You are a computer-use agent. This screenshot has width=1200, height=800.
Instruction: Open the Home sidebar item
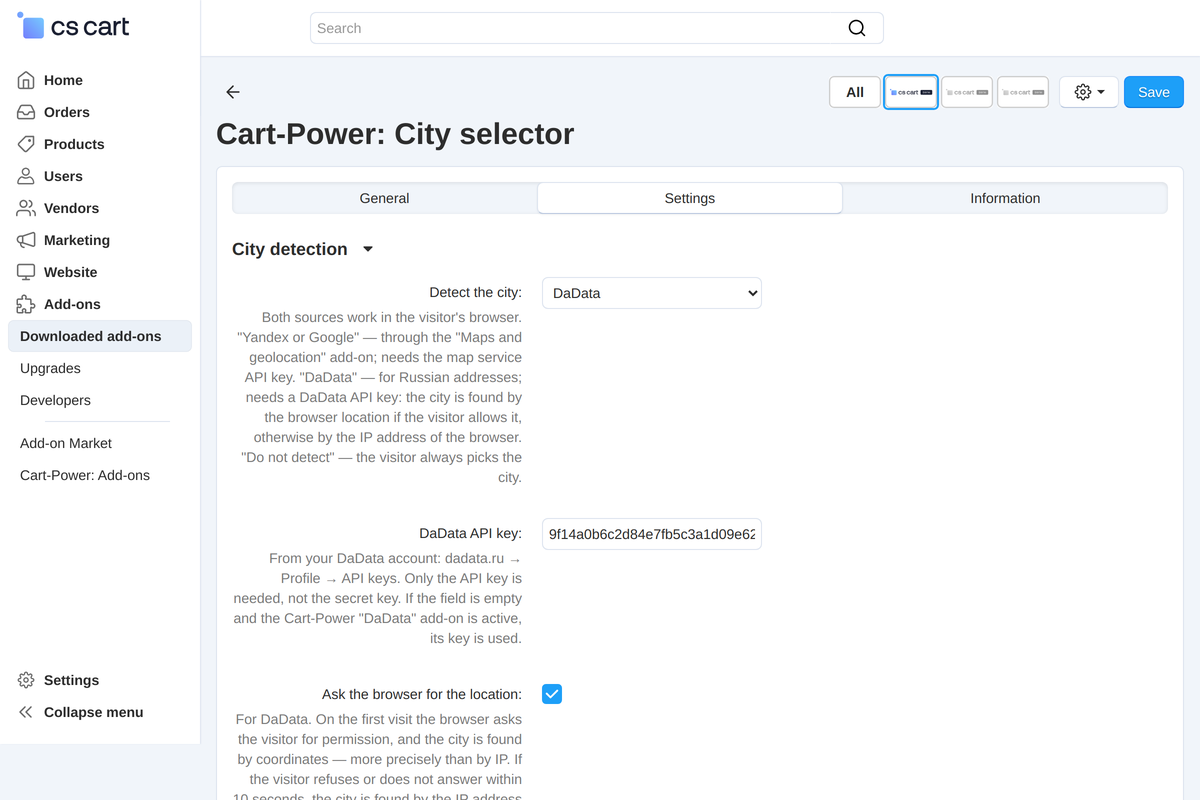pyautogui.click(x=63, y=80)
